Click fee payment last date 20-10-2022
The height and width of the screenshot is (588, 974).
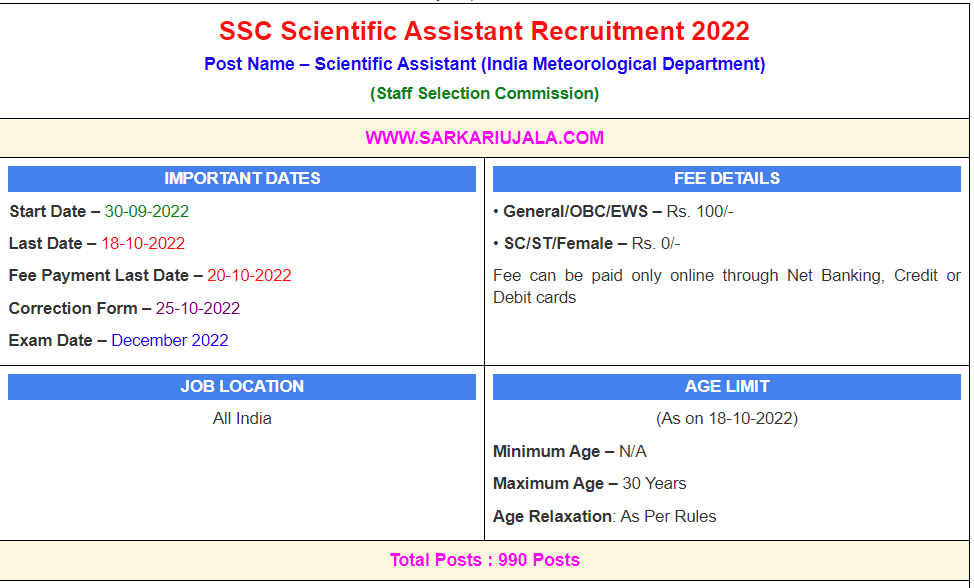point(249,275)
